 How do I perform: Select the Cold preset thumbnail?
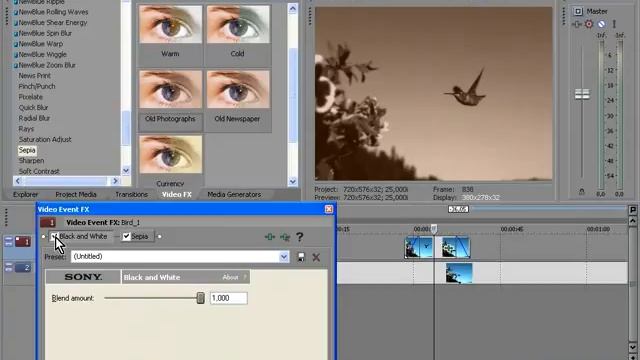tap(238, 24)
